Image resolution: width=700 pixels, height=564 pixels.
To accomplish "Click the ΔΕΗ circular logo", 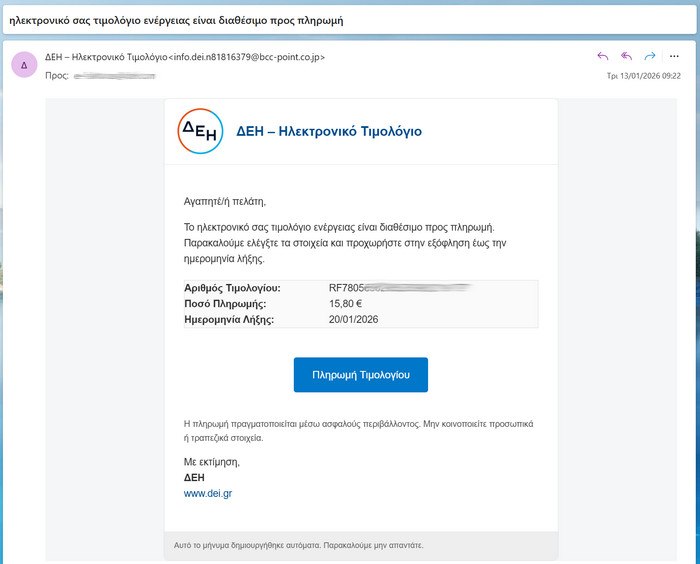I will click(x=200, y=131).
